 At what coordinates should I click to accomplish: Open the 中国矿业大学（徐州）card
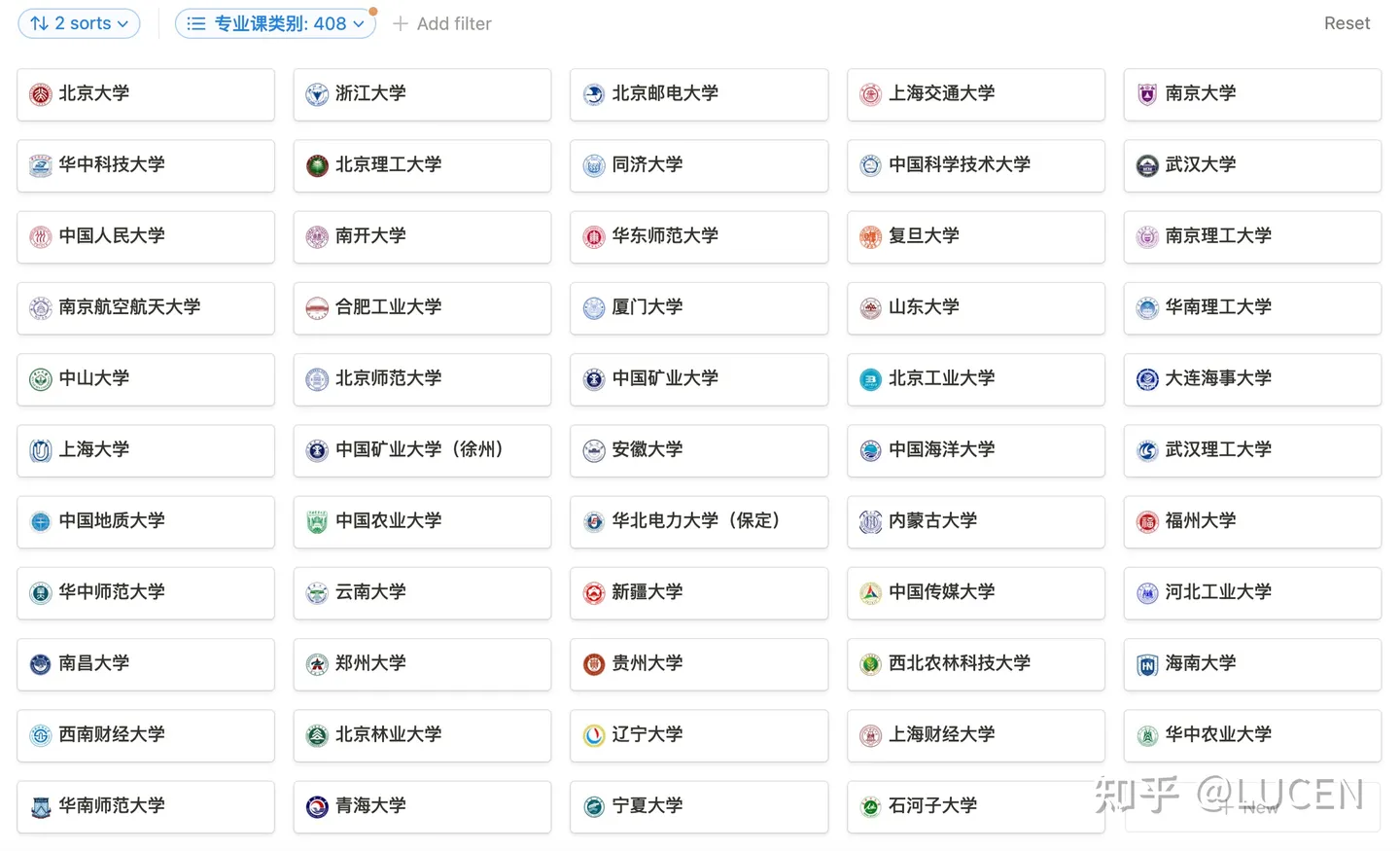click(x=422, y=450)
